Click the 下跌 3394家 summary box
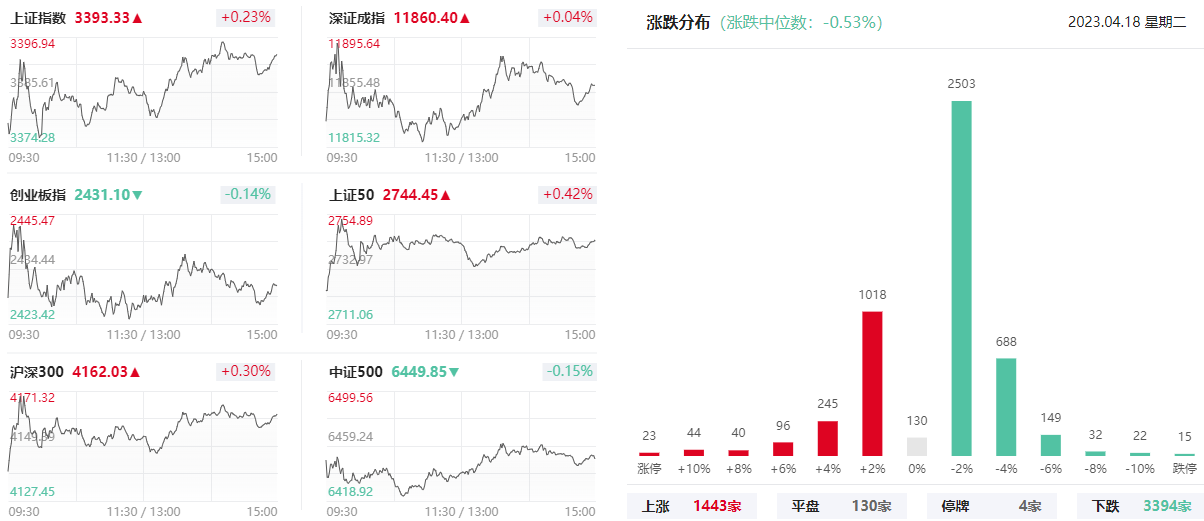Viewport: 1204px width, 521px height. tap(1140, 506)
